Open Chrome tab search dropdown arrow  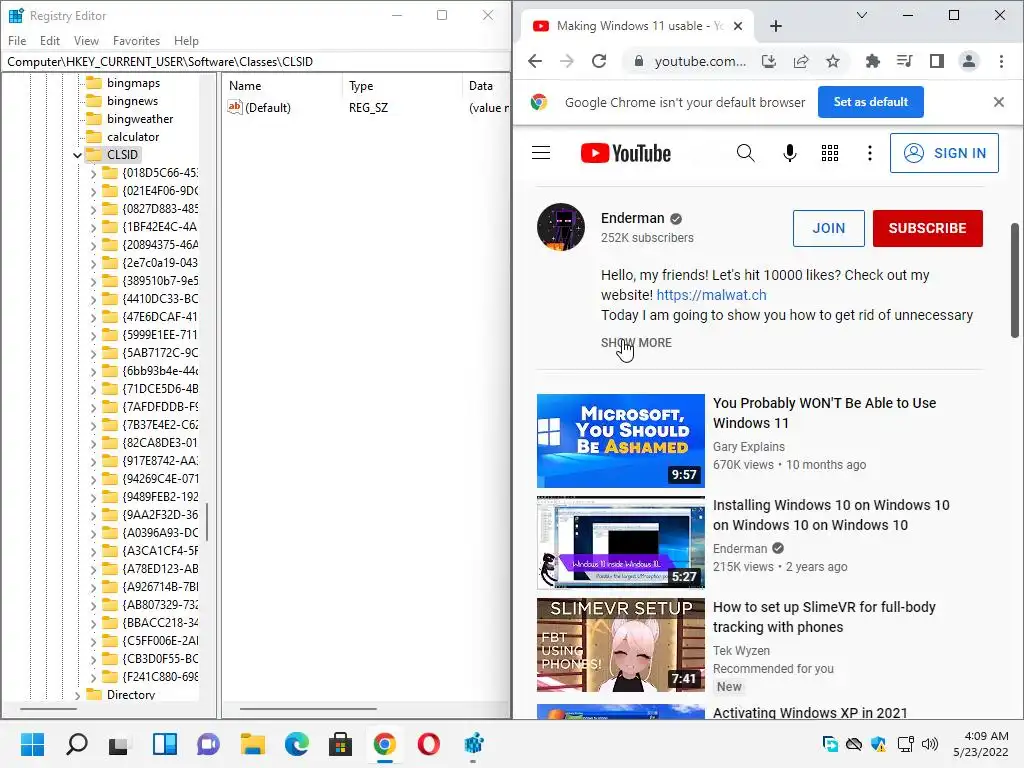[861, 15]
